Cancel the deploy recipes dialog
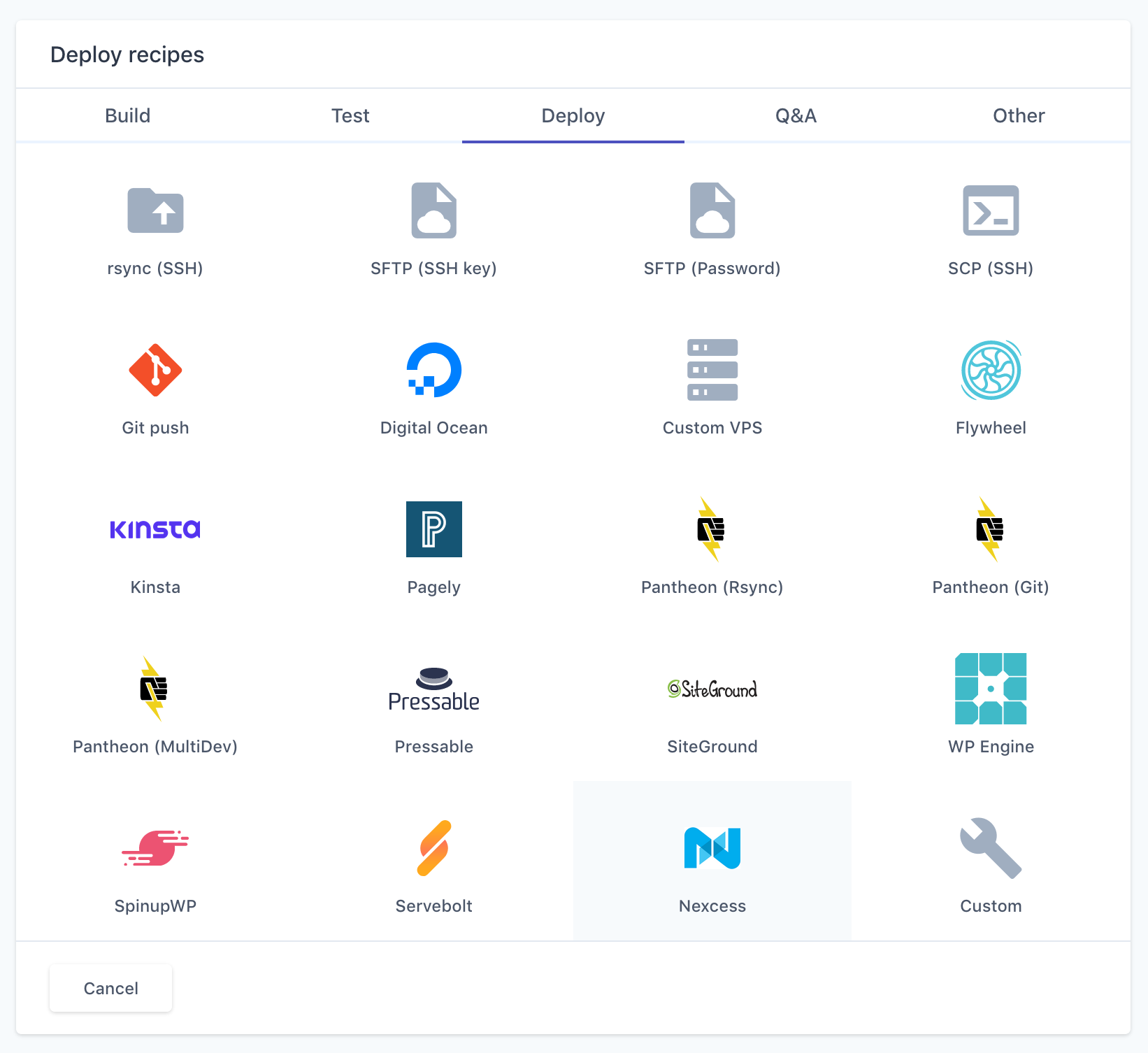This screenshot has height=1053, width=1148. (x=110, y=988)
